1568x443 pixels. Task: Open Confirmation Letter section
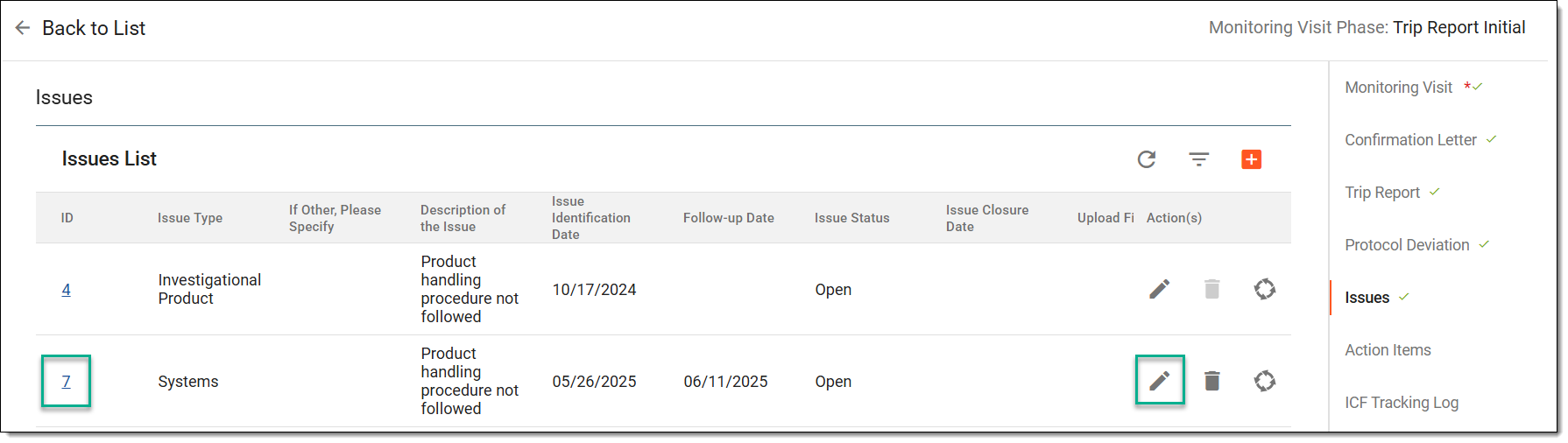[x=1410, y=140]
